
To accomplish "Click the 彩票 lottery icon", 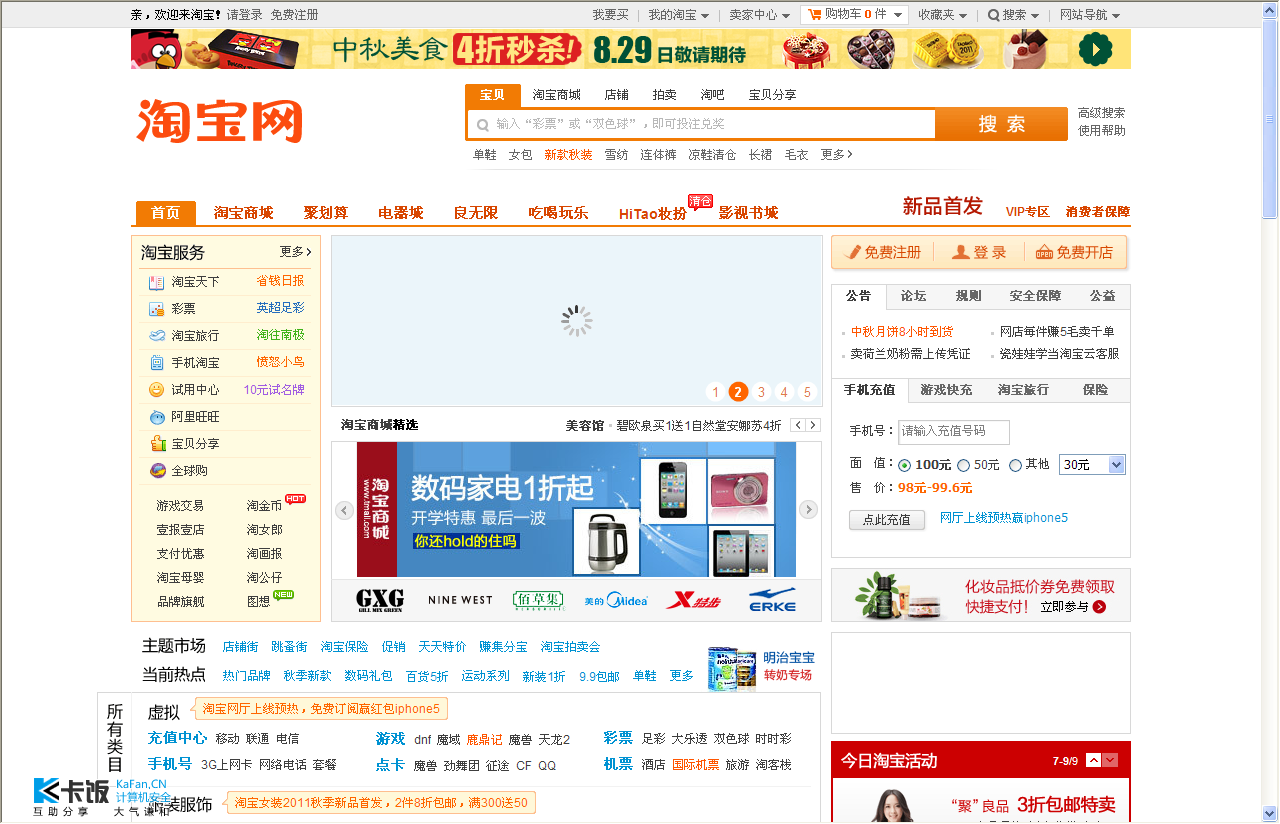I will (x=156, y=309).
